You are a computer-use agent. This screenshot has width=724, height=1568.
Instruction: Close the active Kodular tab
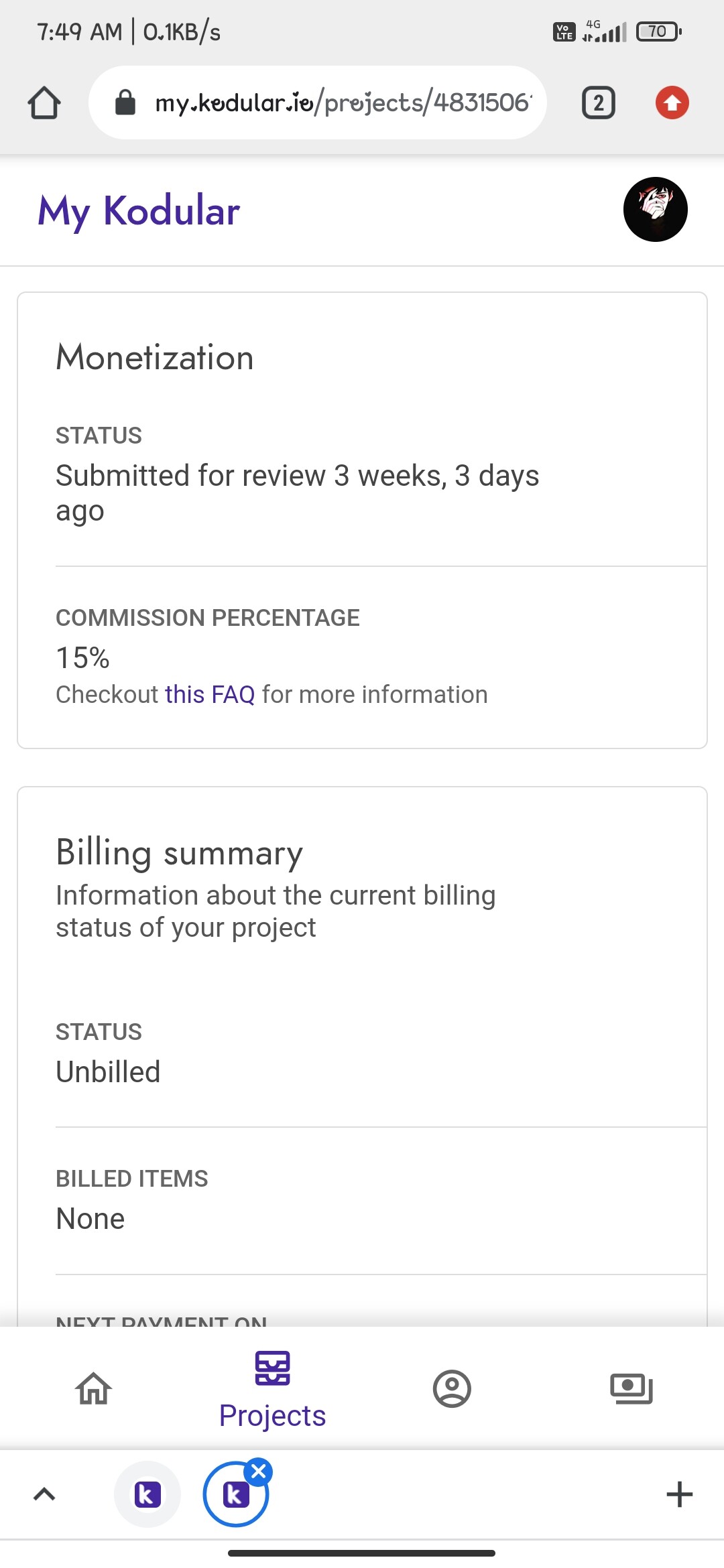click(258, 1472)
